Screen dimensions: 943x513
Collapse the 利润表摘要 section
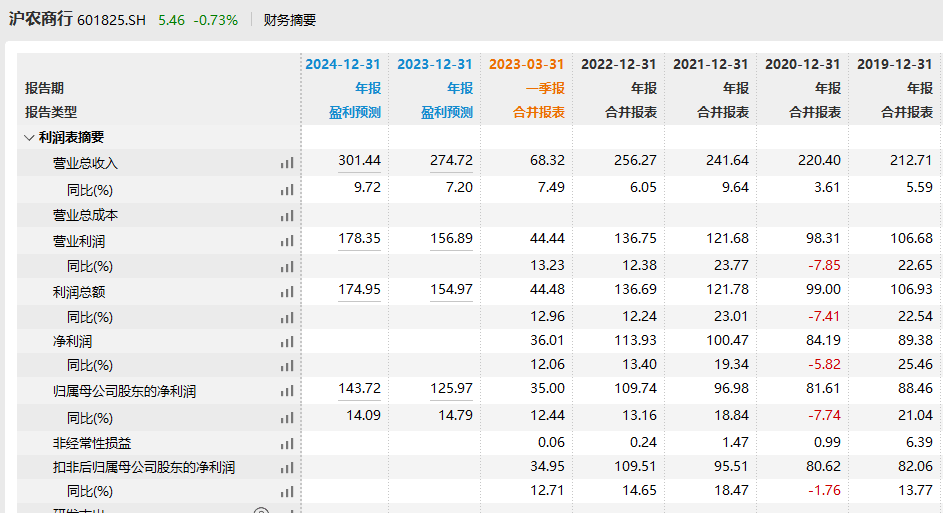pyautogui.click(x=30, y=138)
